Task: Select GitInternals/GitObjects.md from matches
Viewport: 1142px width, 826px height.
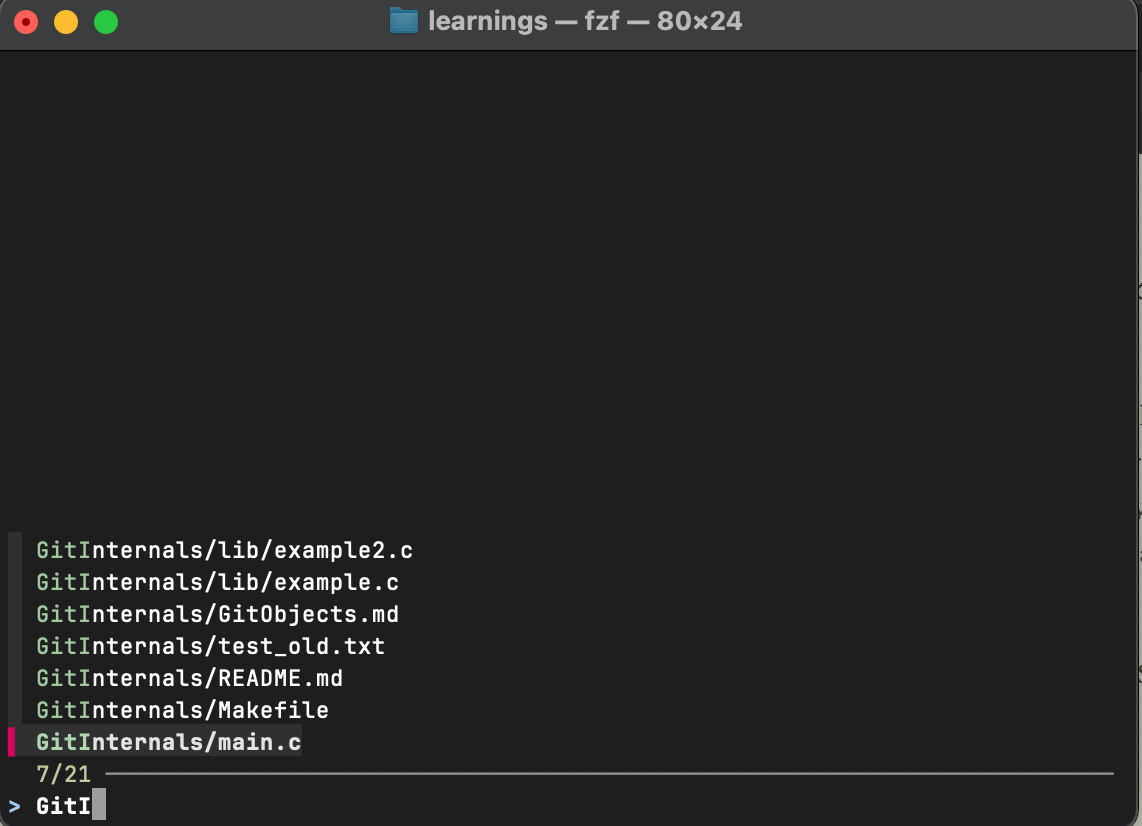Action: 217,613
